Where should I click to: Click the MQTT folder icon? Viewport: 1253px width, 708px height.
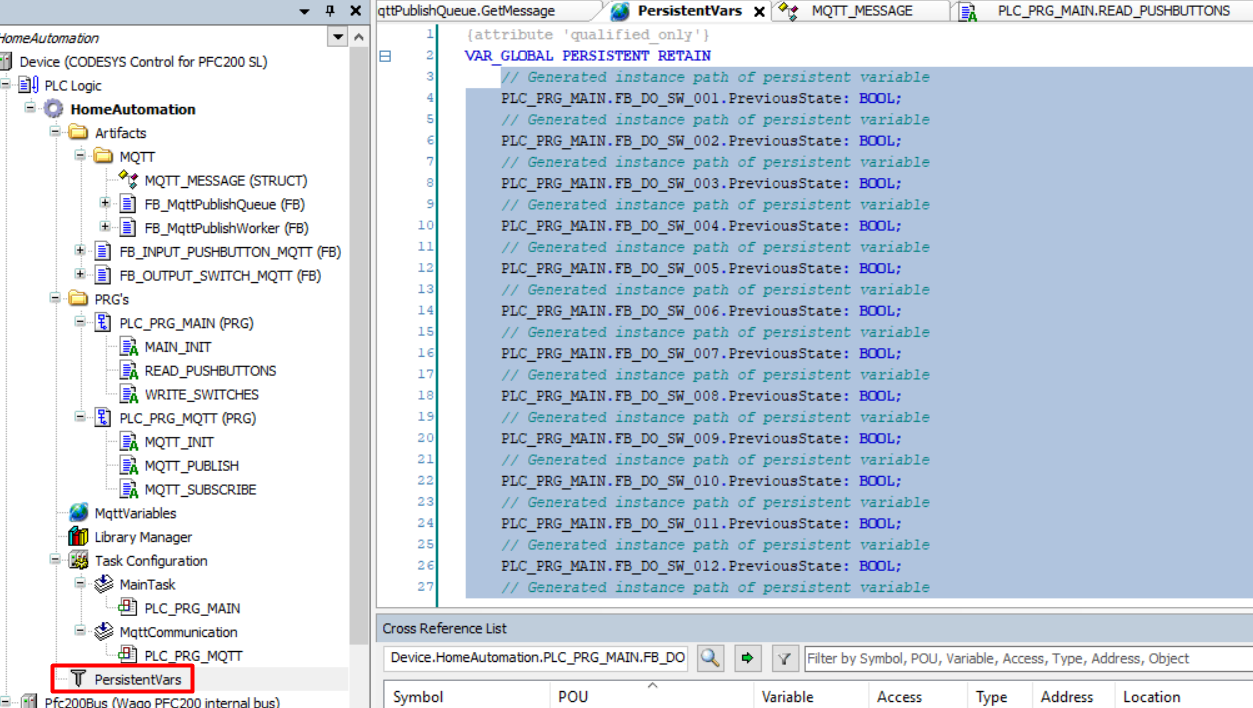[103, 157]
